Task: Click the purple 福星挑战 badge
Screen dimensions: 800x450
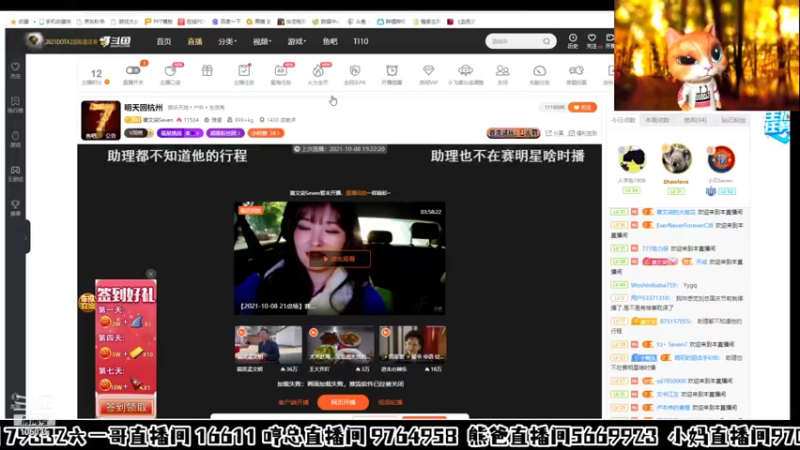Action: point(180,133)
